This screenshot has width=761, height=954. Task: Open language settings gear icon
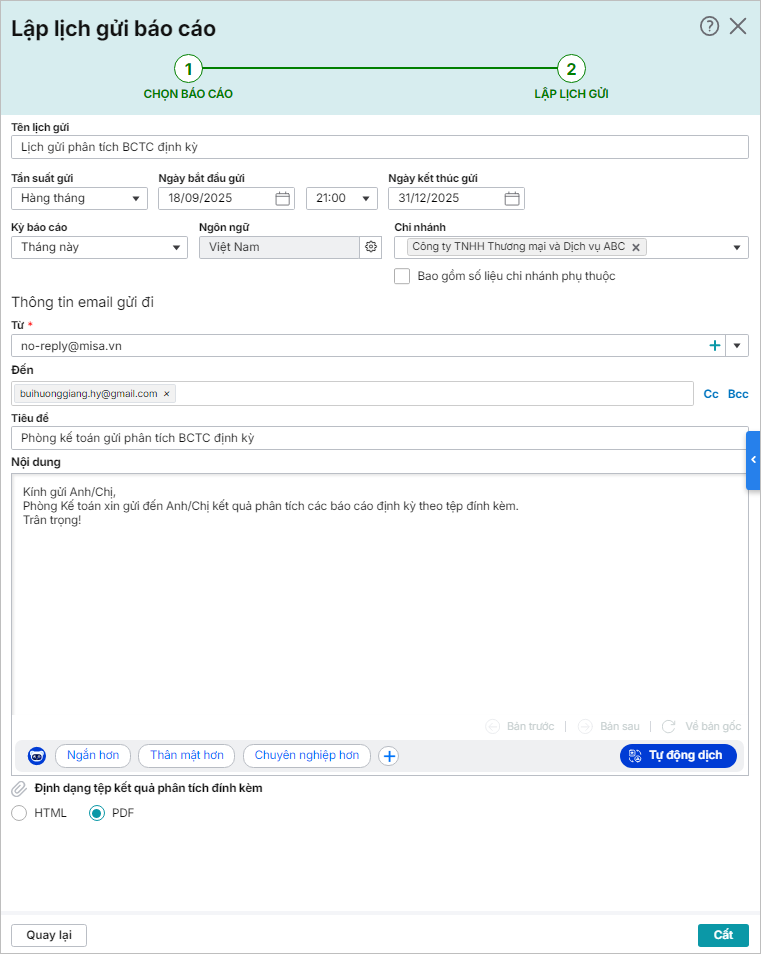pos(371,247)
